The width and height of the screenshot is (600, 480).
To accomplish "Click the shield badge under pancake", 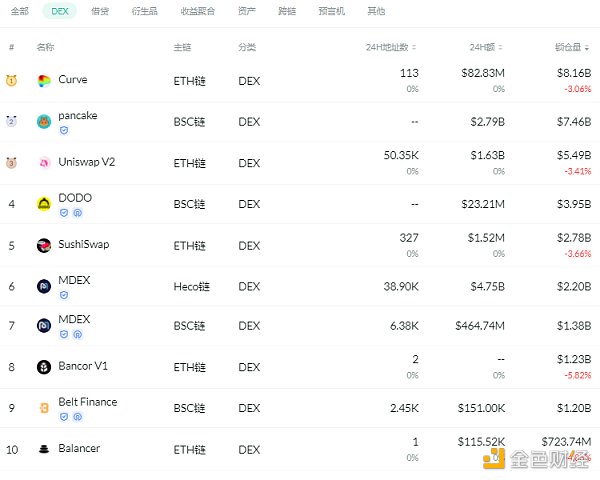I will click(x=64, y=130).
